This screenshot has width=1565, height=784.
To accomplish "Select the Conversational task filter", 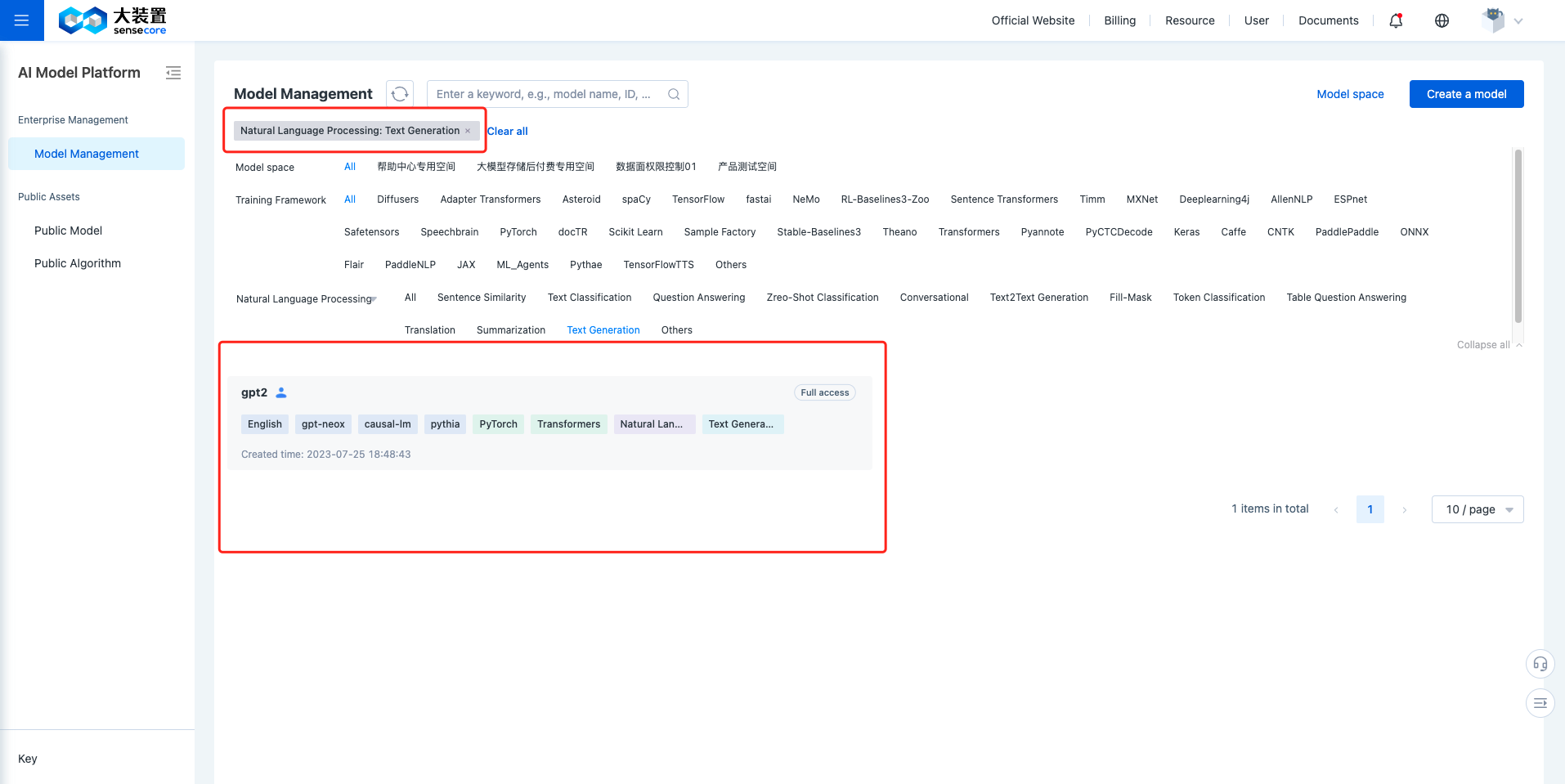I will [x=934, y=298].
